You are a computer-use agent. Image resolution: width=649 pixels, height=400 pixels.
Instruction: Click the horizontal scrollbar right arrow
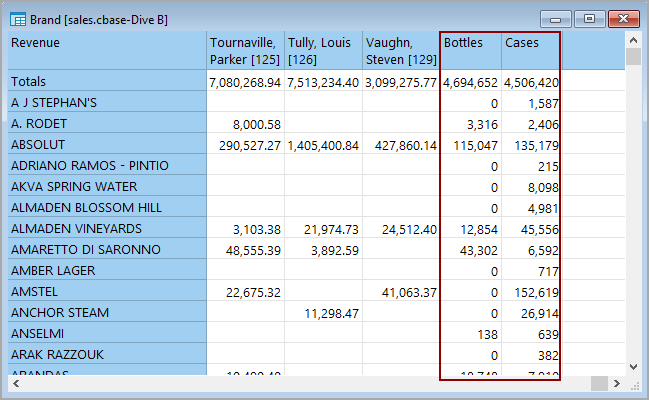click(x=618, y=384)
